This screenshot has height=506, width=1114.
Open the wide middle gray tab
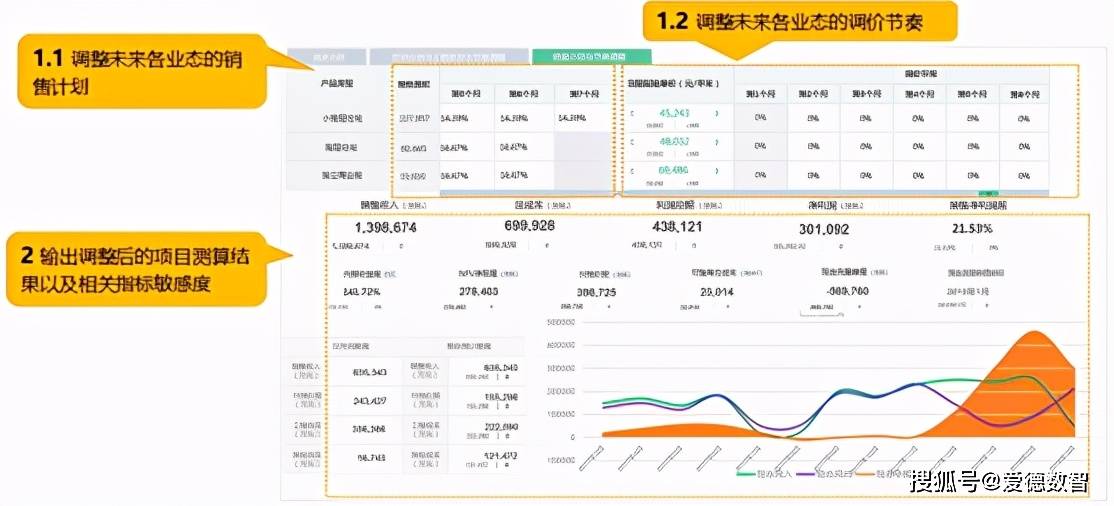coord(448,57)
